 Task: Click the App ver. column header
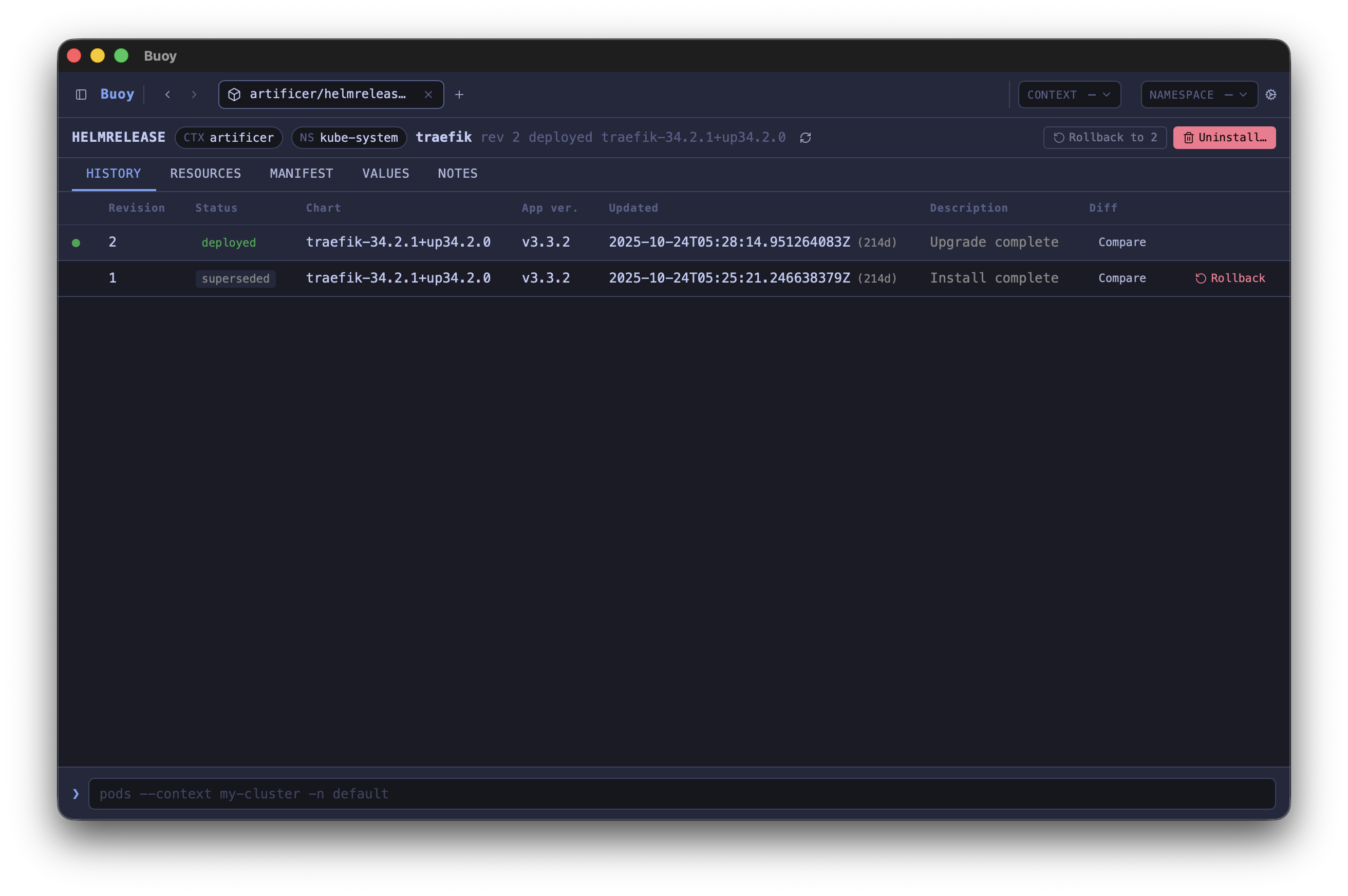pyautogui.click(x=550, y=208)
